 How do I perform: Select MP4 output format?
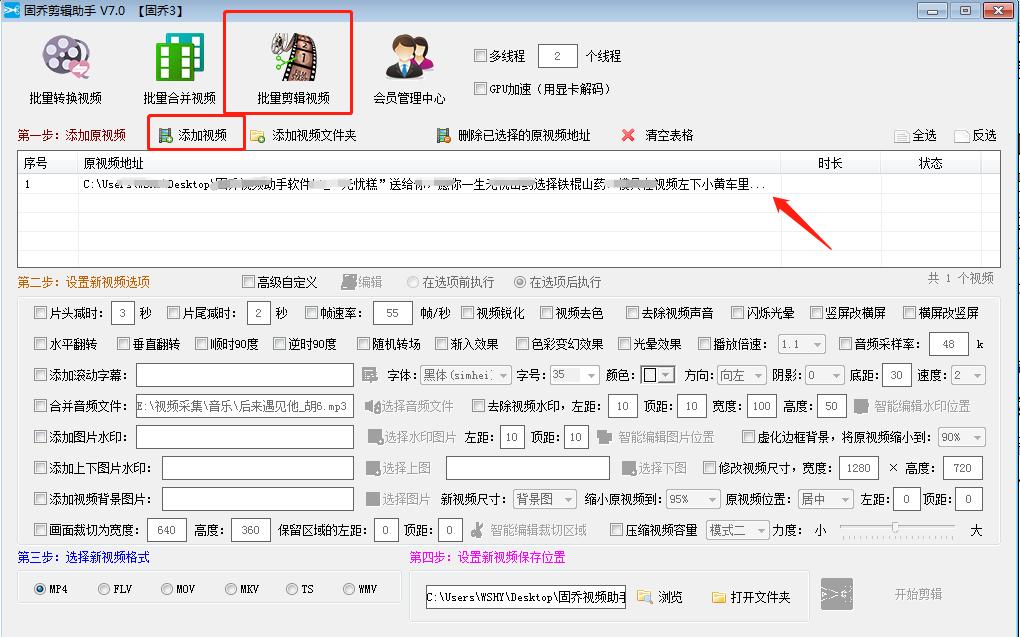40,589
